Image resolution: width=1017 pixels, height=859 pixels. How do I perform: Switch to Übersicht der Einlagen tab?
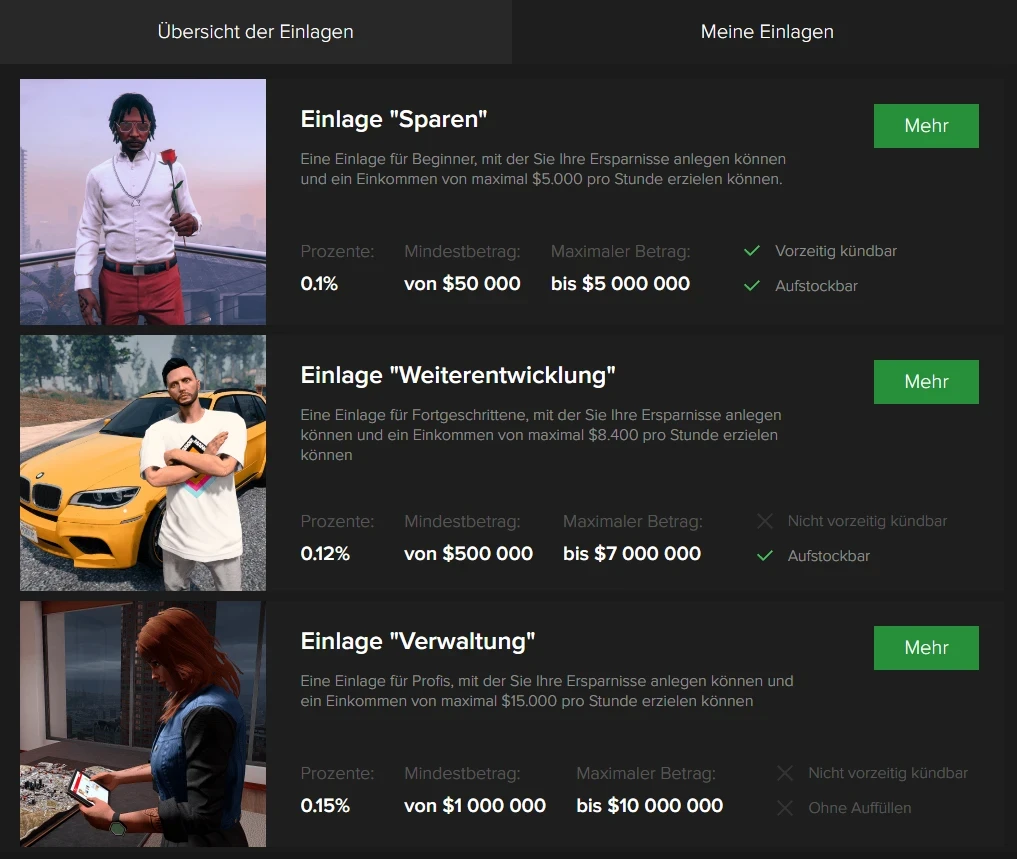tap(255, 32)
